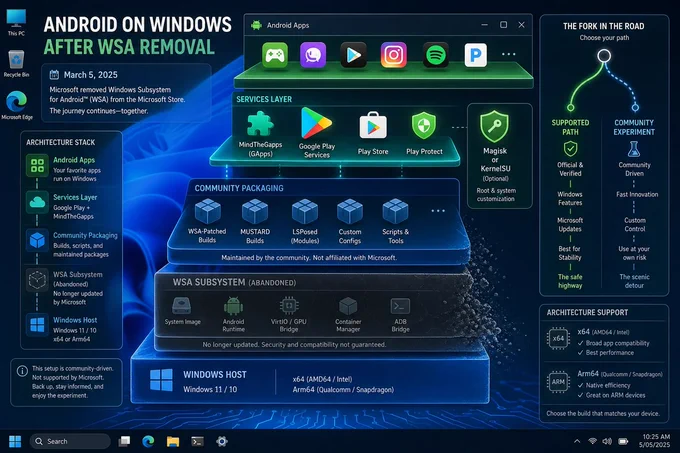Click the 'SUPPORTED PATH' heading

(x=570, y=127)
